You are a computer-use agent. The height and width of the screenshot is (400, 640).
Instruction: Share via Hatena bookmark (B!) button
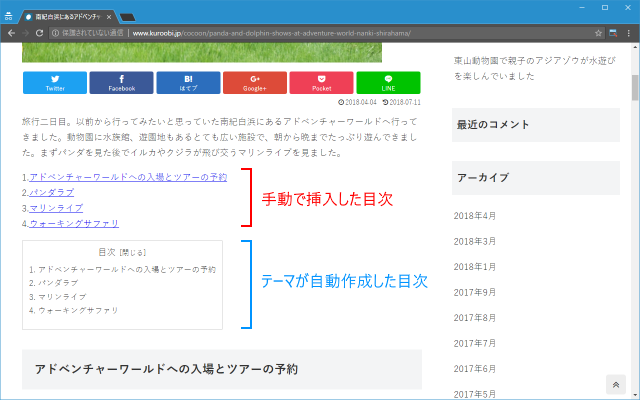click(x=188, y=82)
